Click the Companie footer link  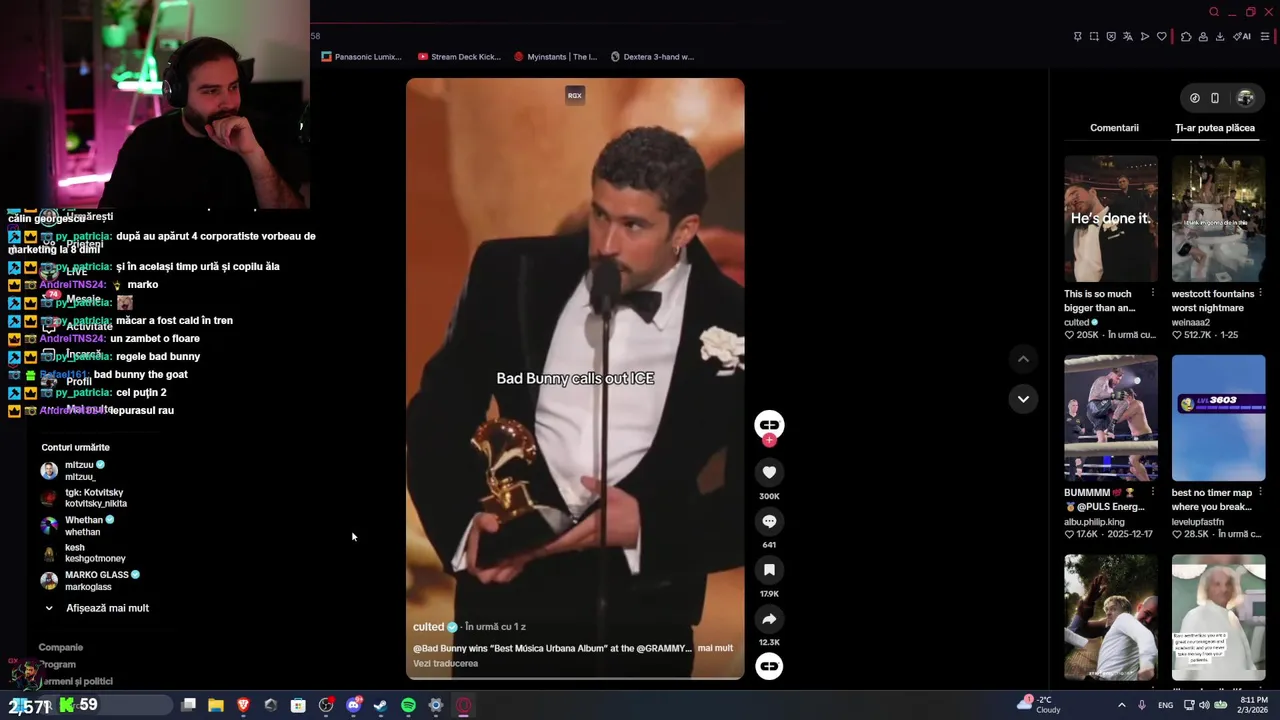(x=60, y=648)
